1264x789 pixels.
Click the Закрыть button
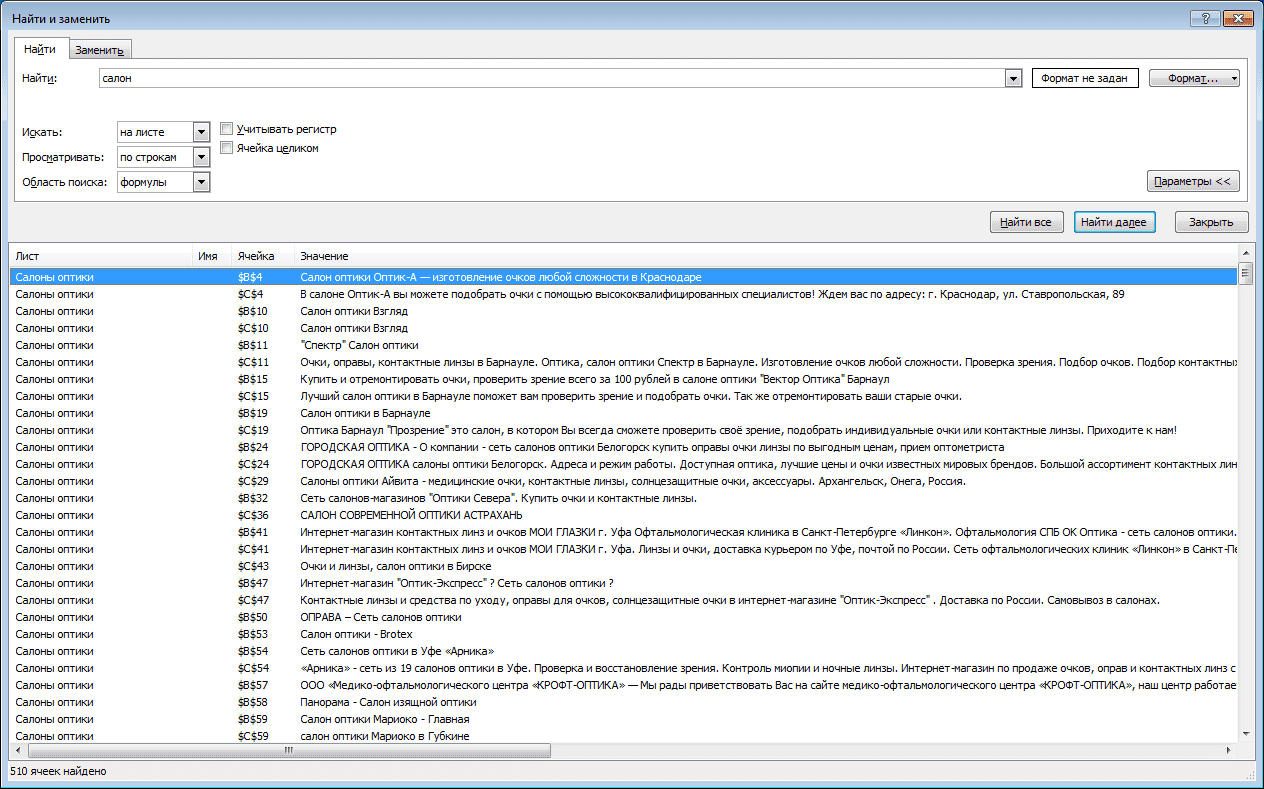(x=1211, y=222)
